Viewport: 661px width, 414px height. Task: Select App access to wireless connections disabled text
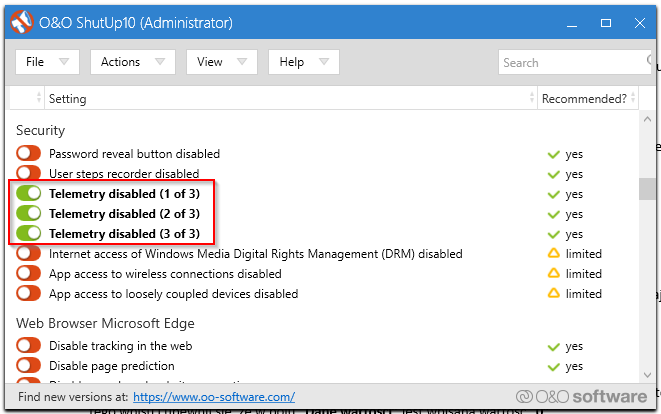[x=165, y=274]
